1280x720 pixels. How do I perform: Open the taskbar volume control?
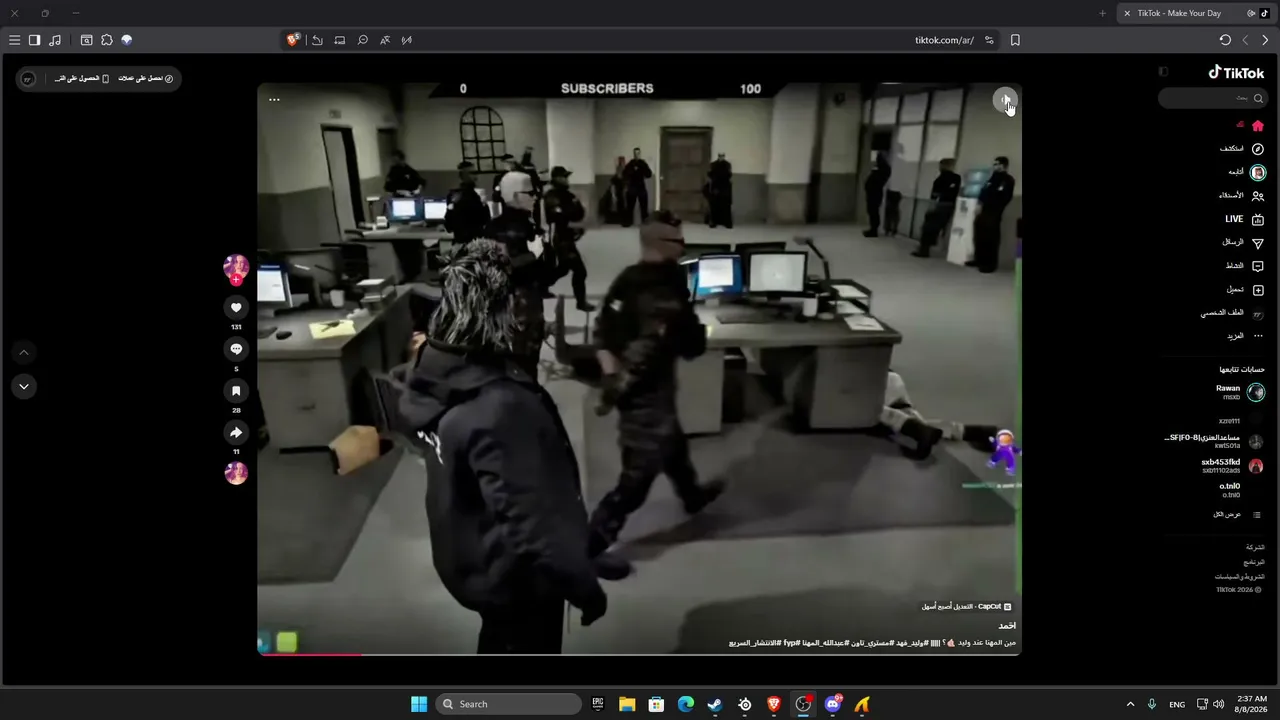pyautogui.click(x=1218, y=704)
